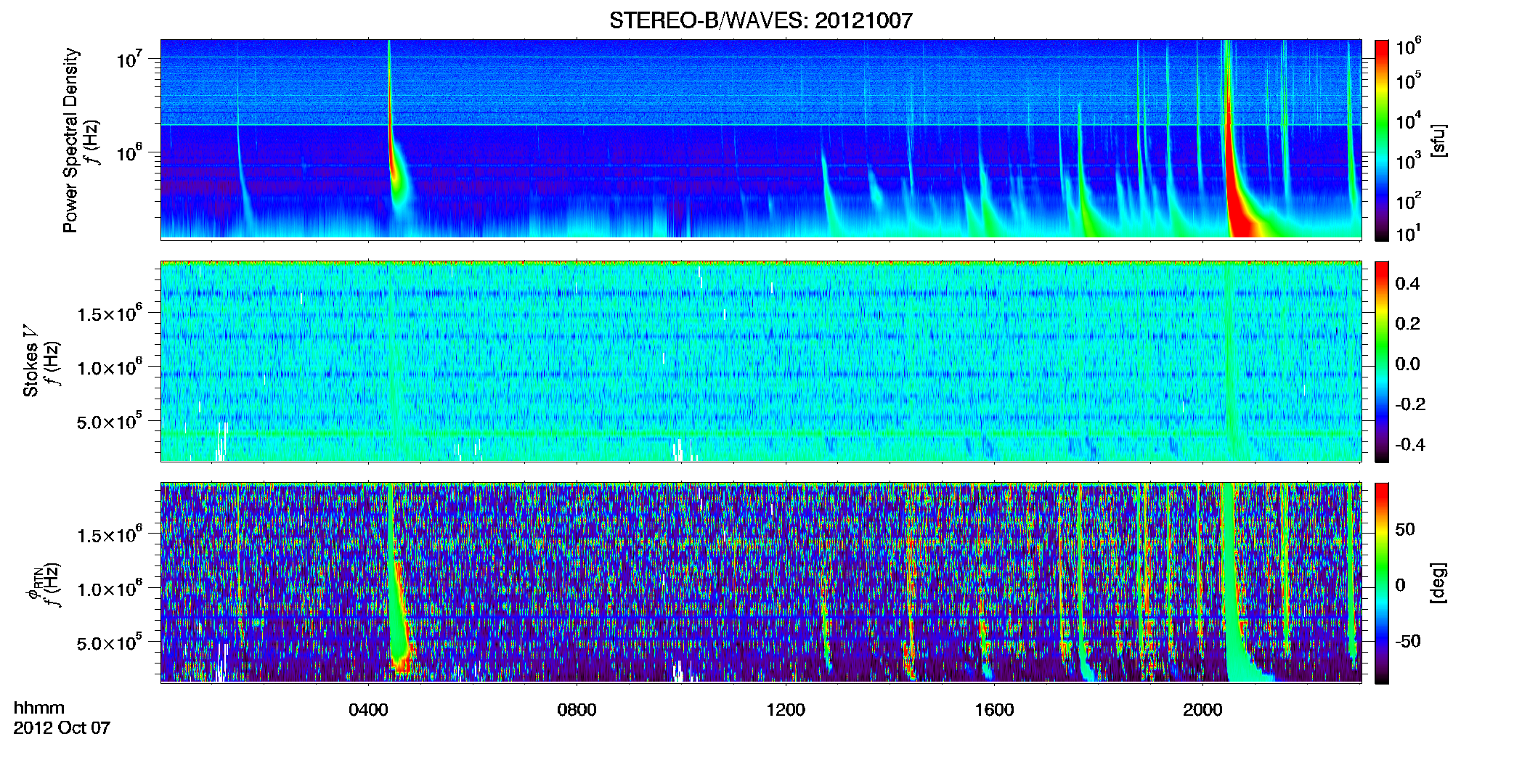Click the [sfu] colorbar unit label
The width and height of the screenshot is (1522, 784).
[x=1438, y=141]
